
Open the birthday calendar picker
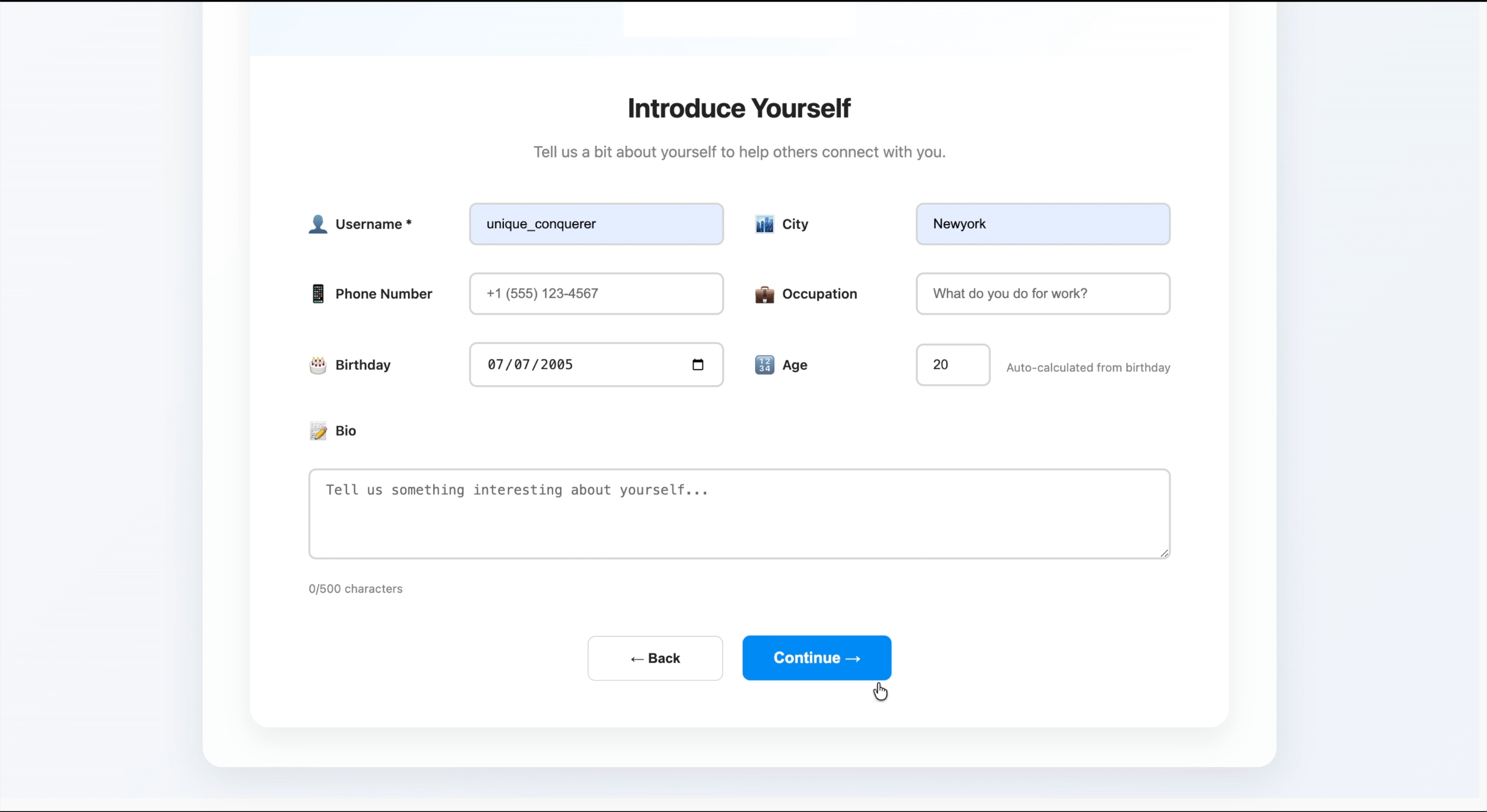pyautogui.click(x=698, y=365)
